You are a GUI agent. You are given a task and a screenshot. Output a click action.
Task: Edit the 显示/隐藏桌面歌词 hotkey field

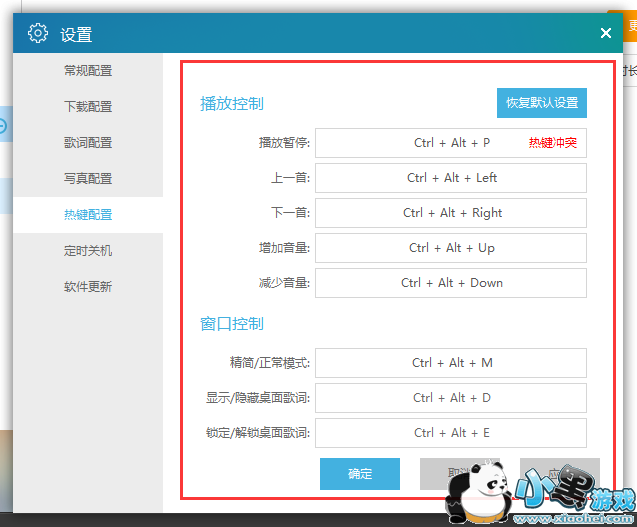(451, 398)
